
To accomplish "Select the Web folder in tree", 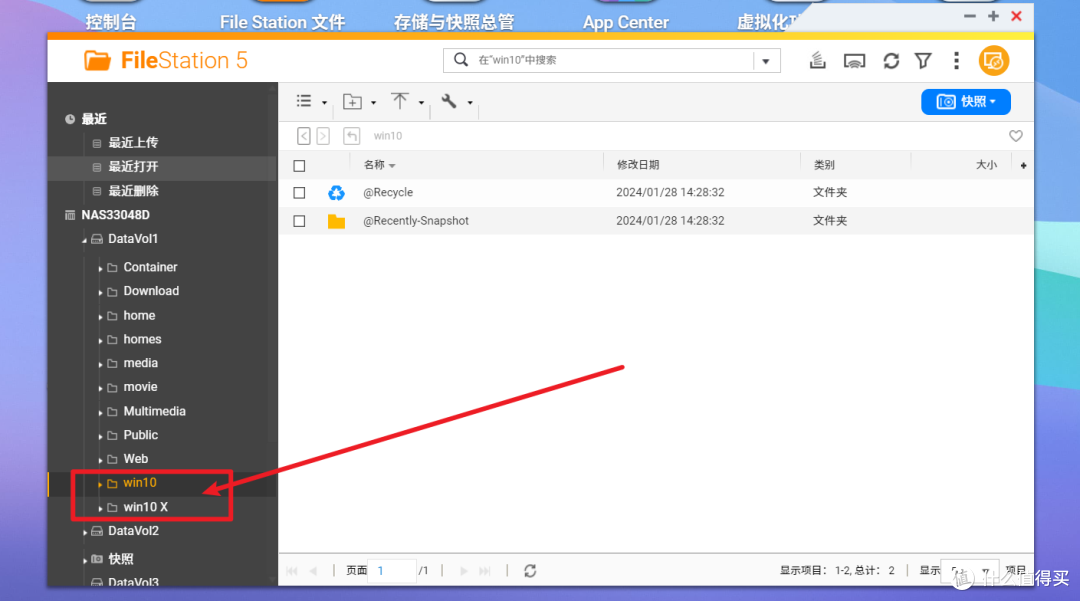I will 136,459.
